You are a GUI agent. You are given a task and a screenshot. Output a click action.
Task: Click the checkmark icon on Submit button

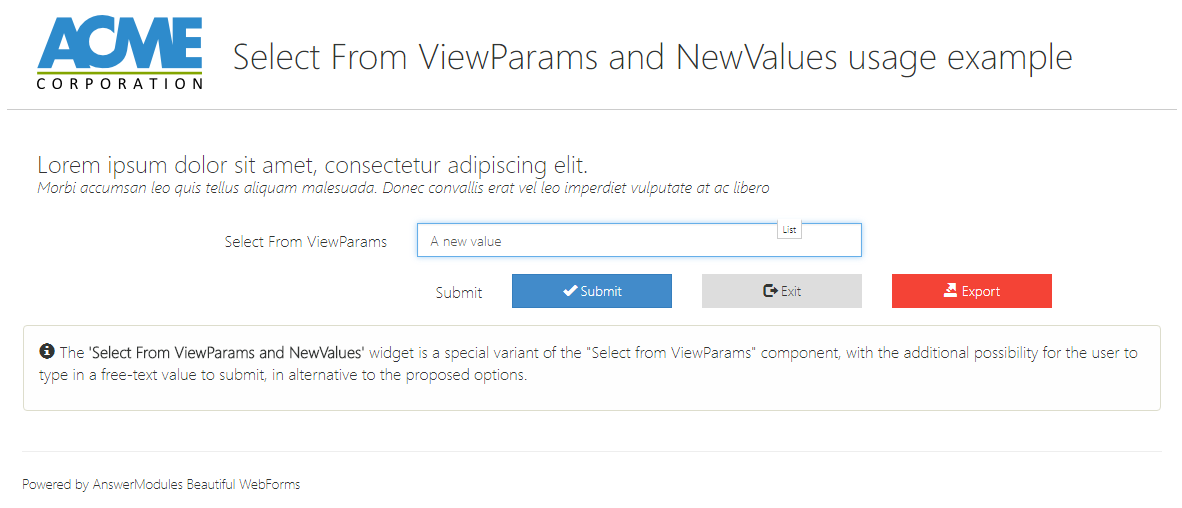[x=570, y=291]
